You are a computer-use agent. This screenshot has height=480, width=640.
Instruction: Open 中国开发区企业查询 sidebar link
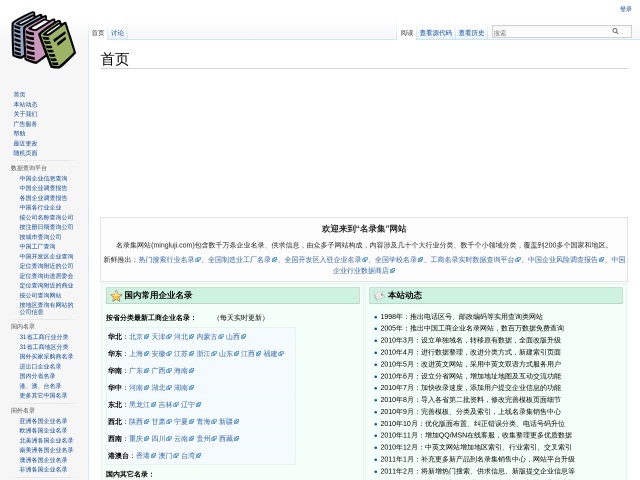tap(46, 256)
